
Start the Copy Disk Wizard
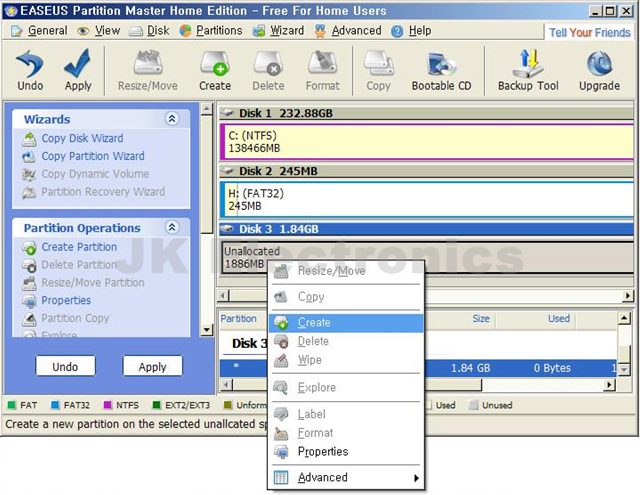pyautogui.click(x=73, y=138)
